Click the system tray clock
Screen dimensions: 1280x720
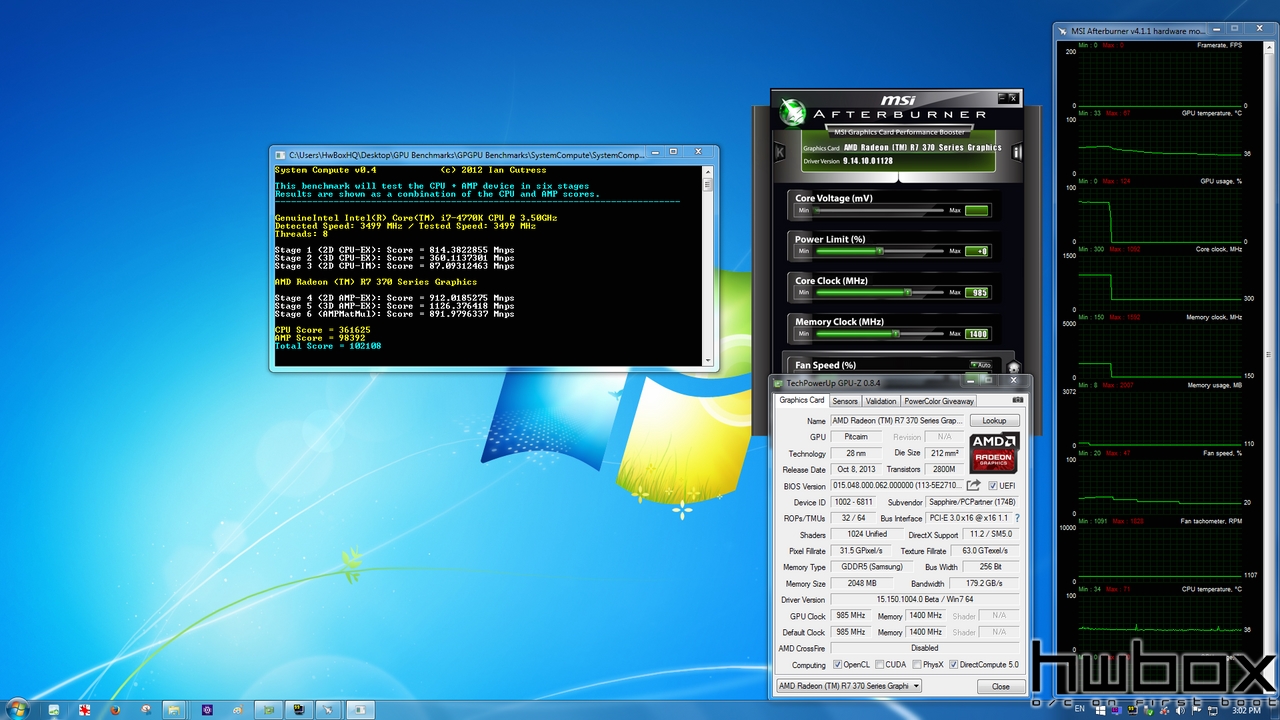(1246, 709)
